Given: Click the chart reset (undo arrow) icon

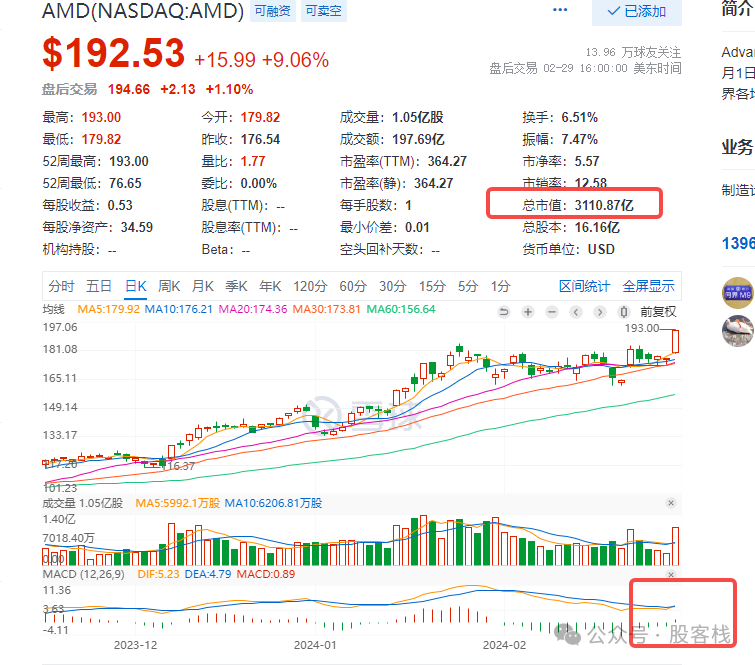Looking at the screenshot, I should pos(504,312).
